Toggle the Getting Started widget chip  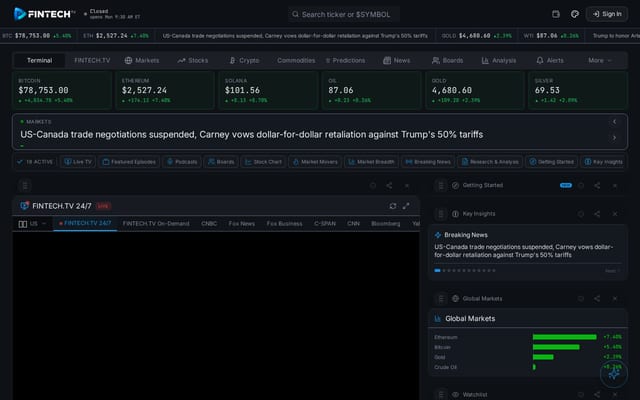pyautogui.click(x=551, y=162)
